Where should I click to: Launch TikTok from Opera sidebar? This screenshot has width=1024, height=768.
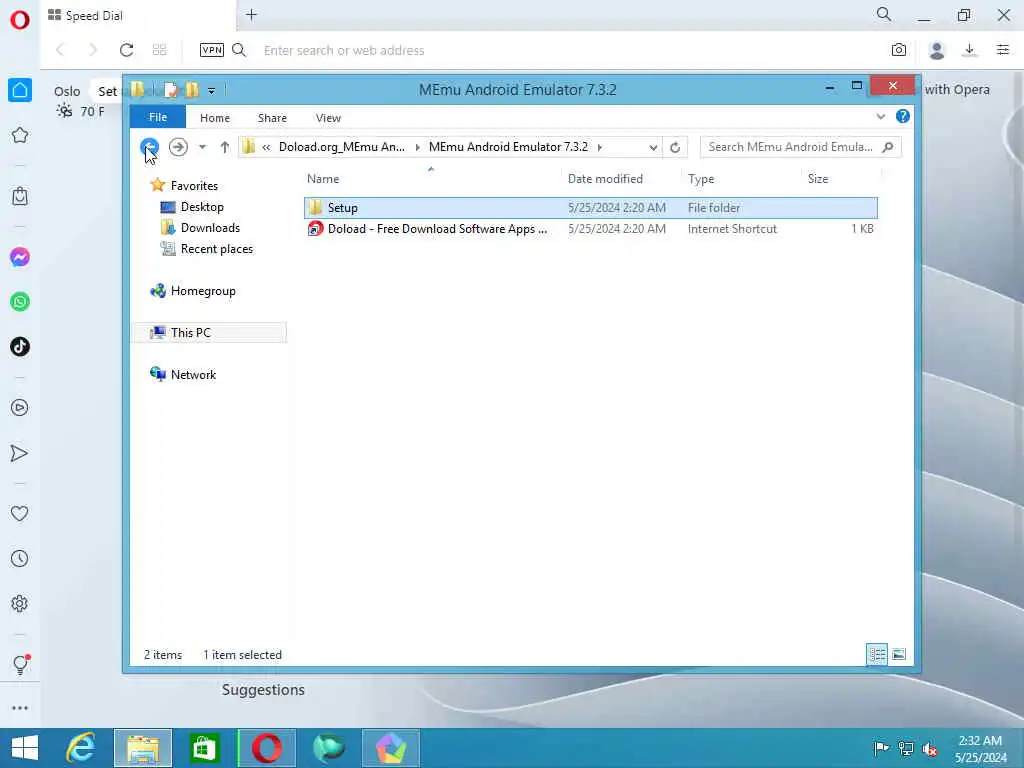(x=20, y=347)
